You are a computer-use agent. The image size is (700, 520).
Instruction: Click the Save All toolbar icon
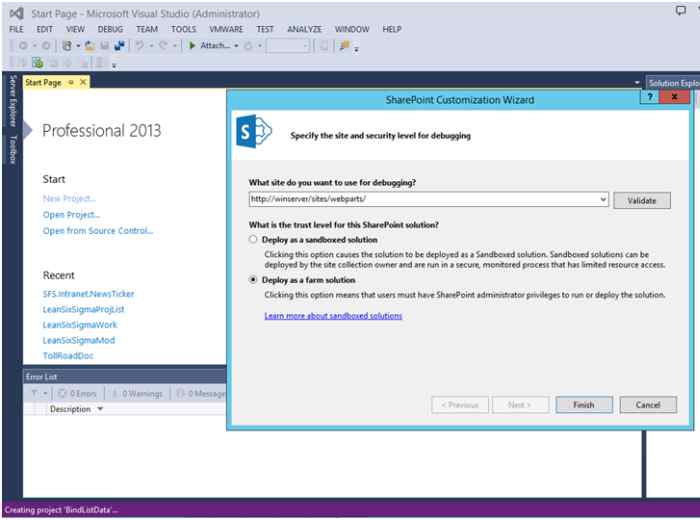click(119, 46)
